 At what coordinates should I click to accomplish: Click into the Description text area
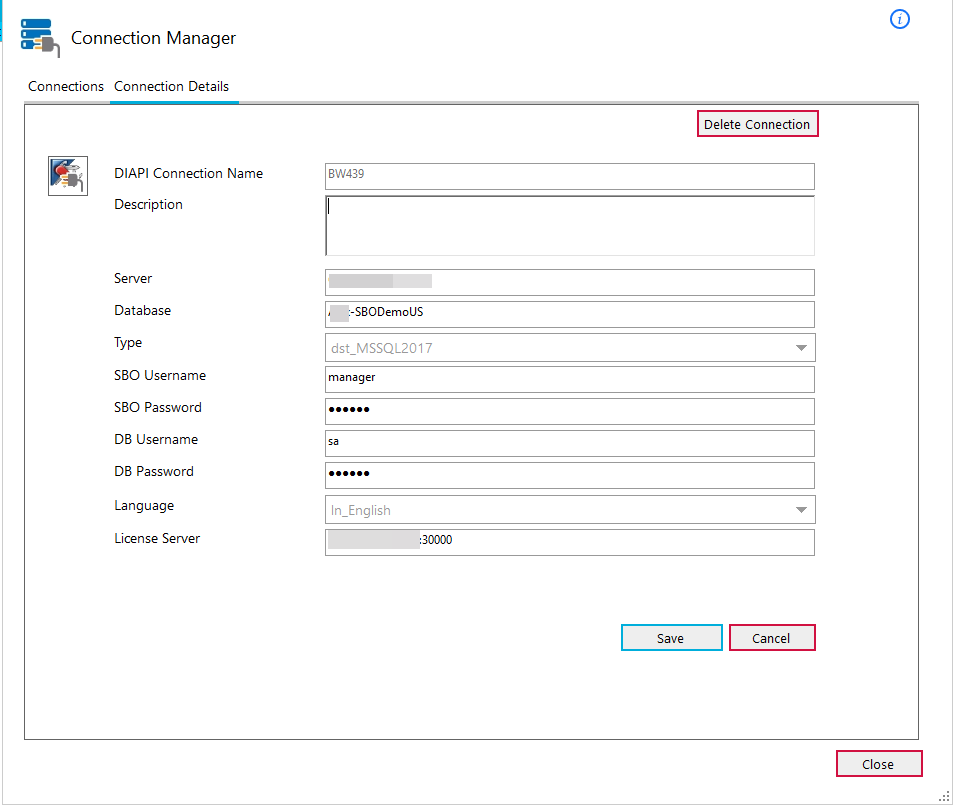tap(570, 226)
